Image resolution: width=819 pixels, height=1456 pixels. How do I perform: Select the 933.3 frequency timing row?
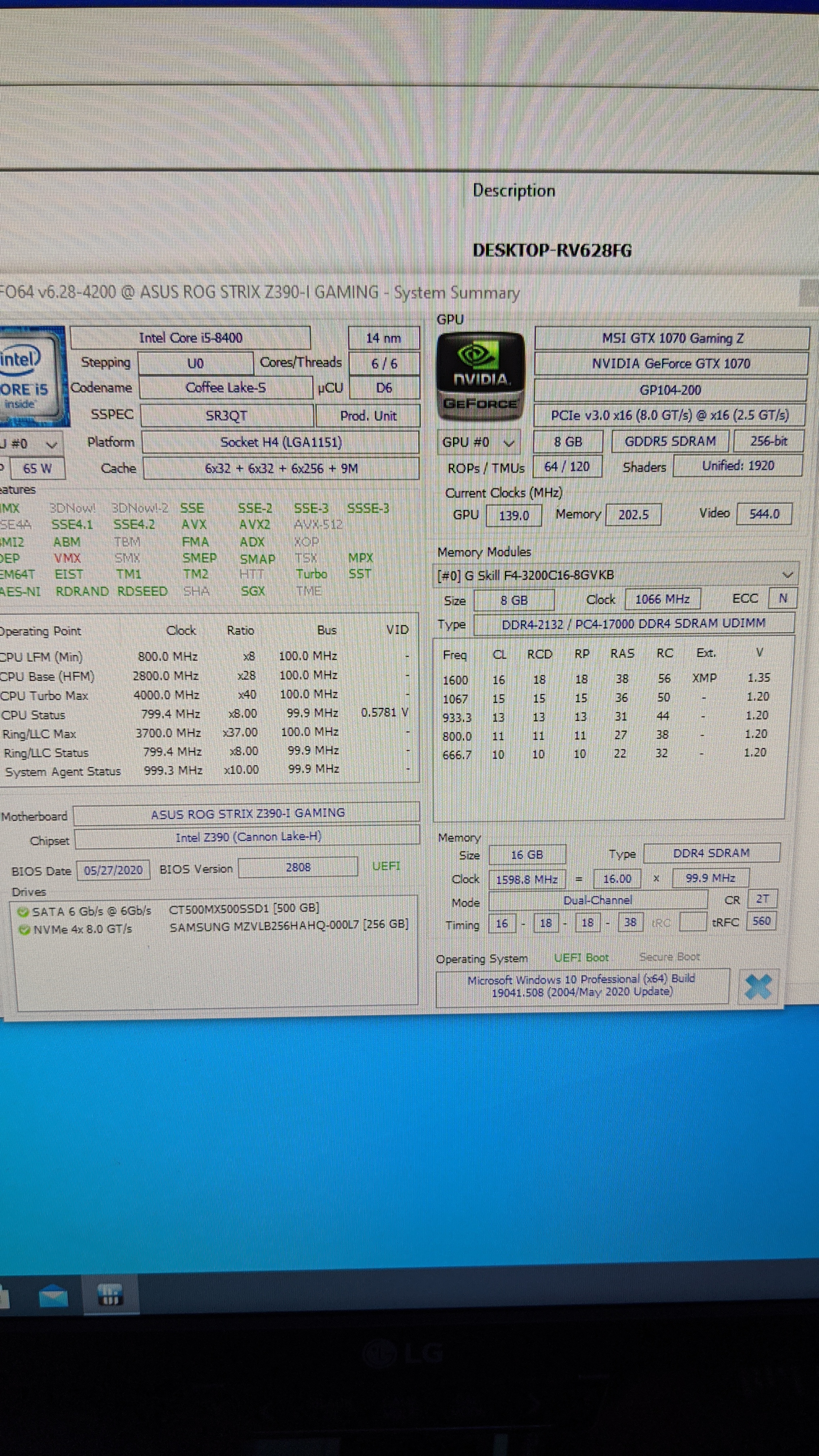[606, 716]
